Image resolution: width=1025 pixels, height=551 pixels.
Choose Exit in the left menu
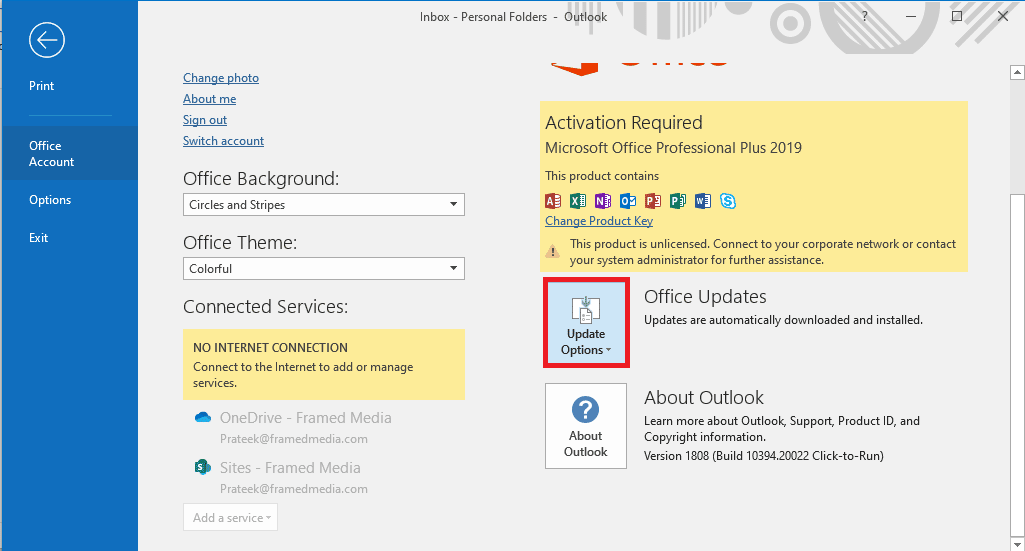tap(39, 238)
